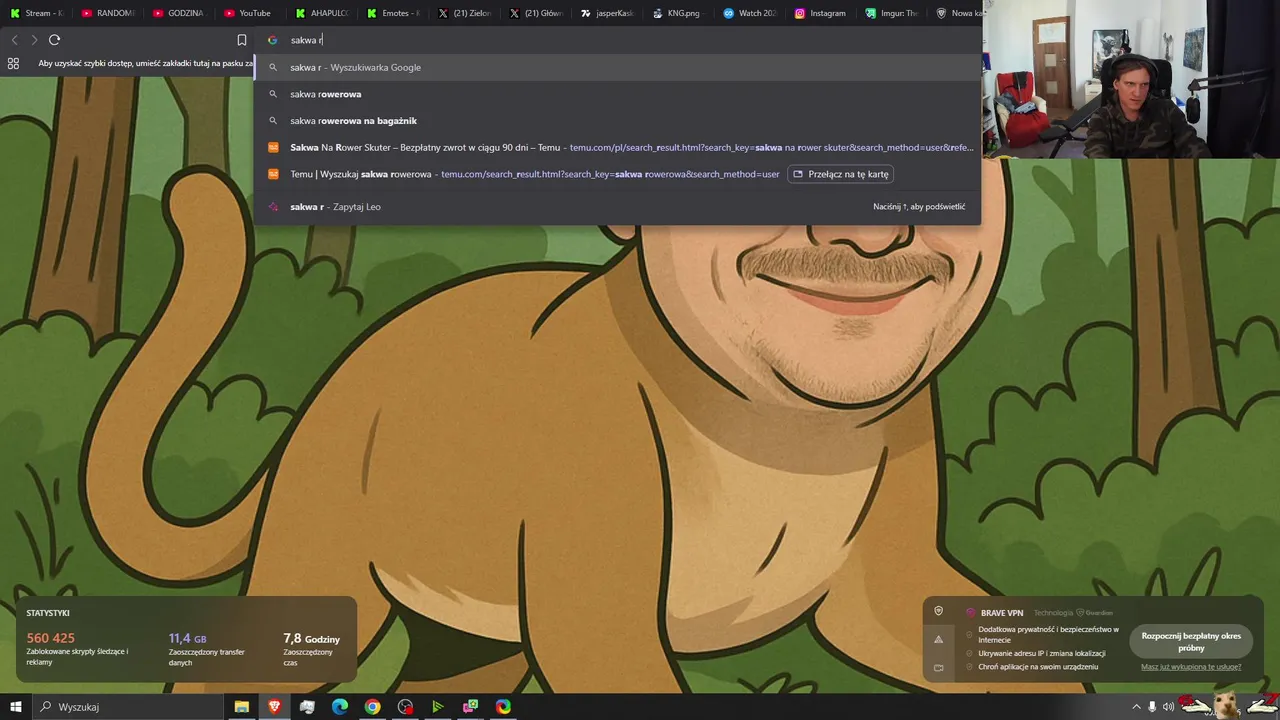Switch to the 'Imgur: The' tab
This screenshot has height=720, width=1280.
click(x=892, y=13)
